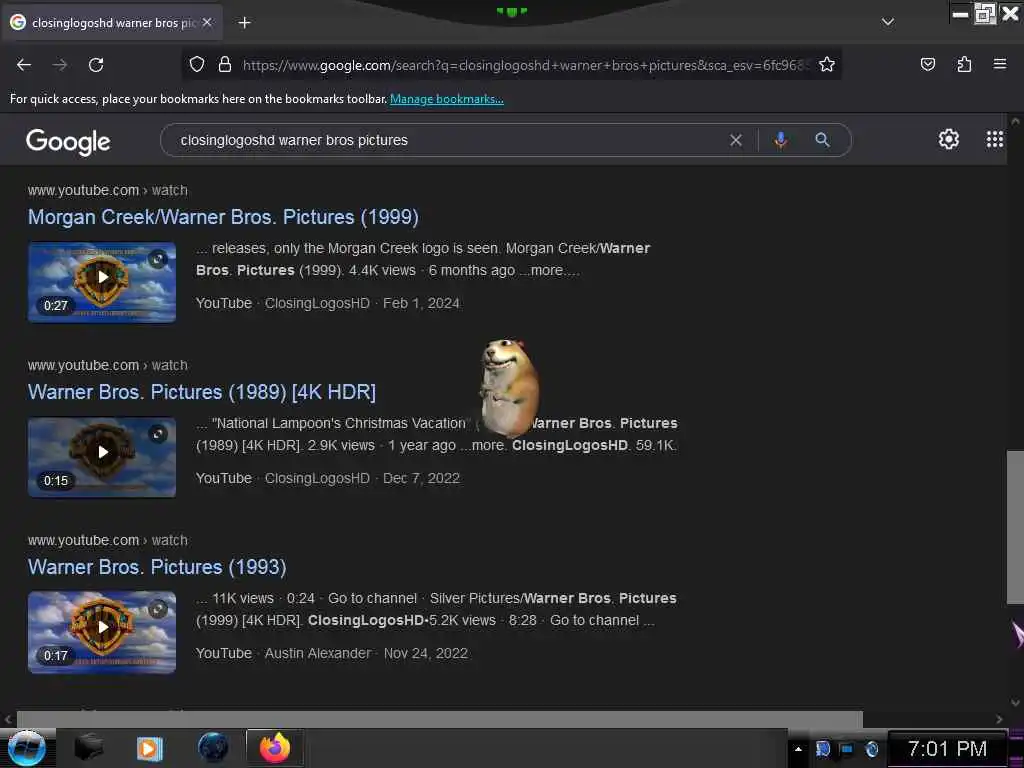Open the black box taskbar app
Image resolution: width=1024 pixels, height=768 pixels.
pyautogui.click(x=89, y=748)
